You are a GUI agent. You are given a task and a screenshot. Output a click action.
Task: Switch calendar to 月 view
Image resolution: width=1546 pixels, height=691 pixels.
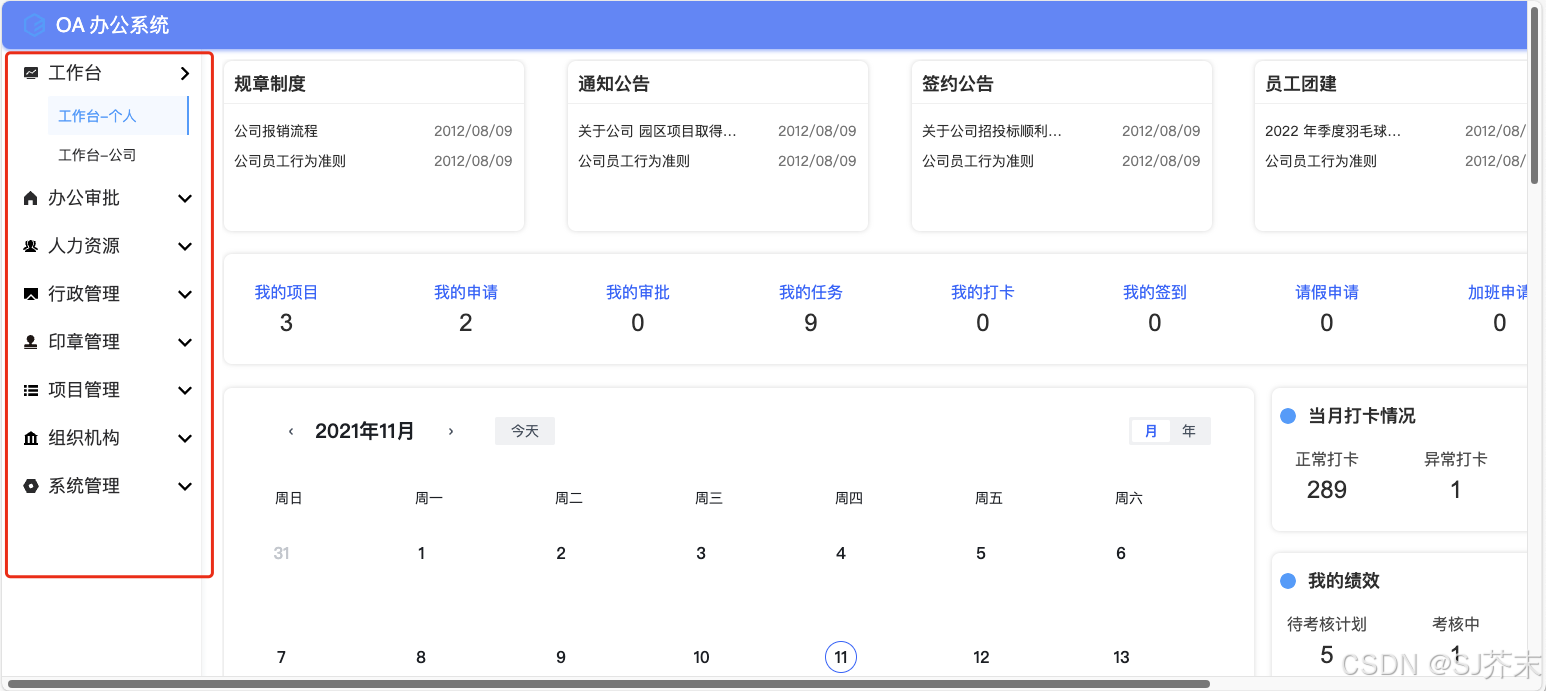(1151, 431)
